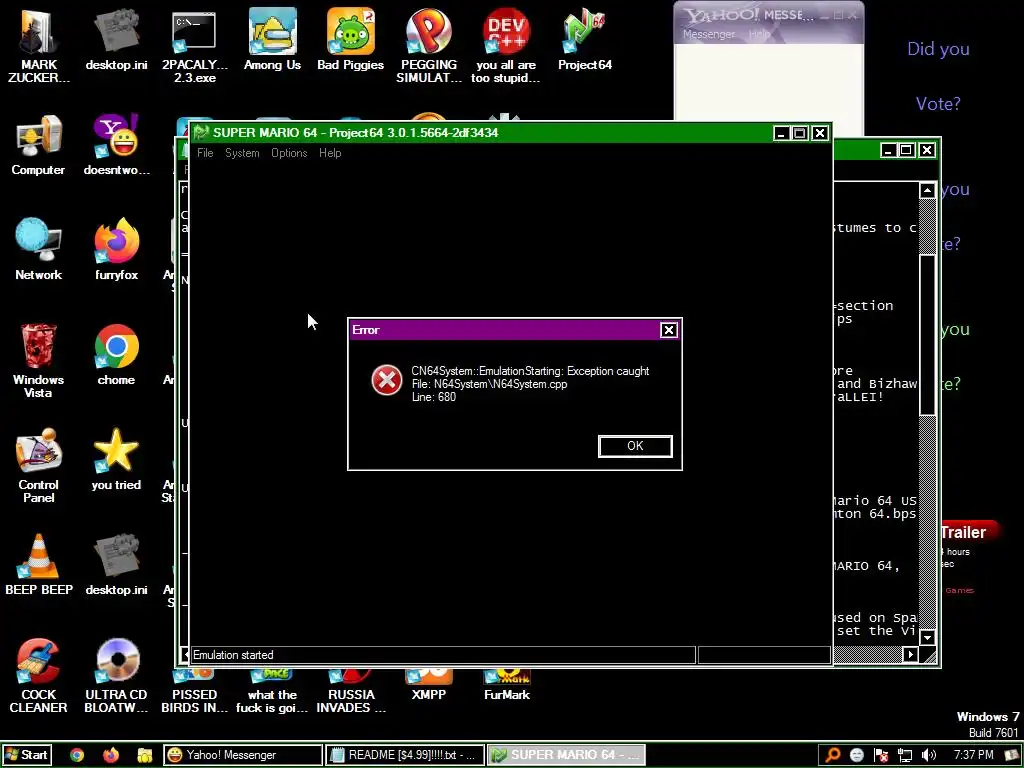This screenshot has height=768, width=1024.
Task: Click the Action Center flag tray icon
Action: click(x=880, y=755)
